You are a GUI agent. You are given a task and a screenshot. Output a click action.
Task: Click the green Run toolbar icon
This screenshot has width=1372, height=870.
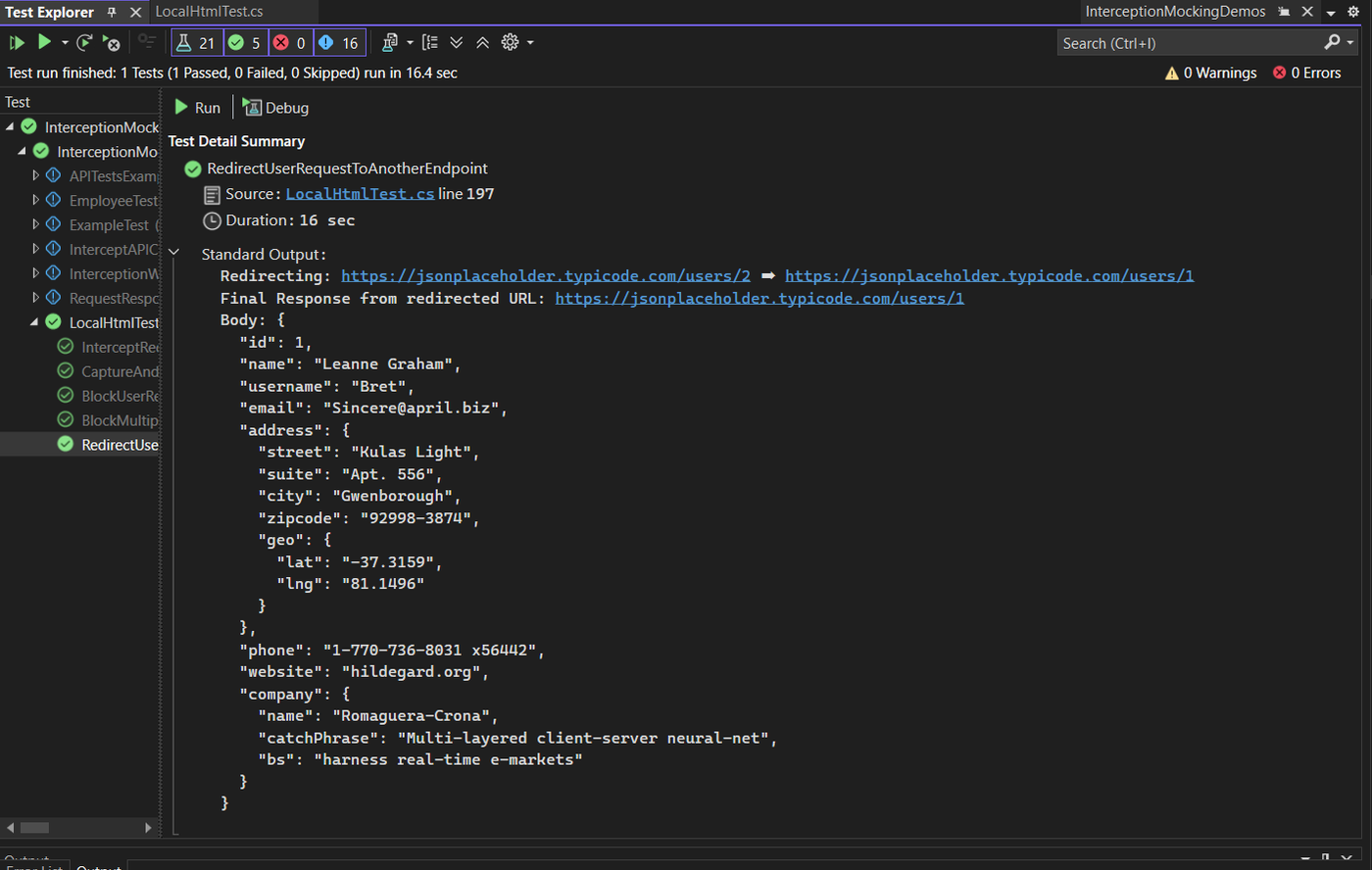(x=44, y=42)
